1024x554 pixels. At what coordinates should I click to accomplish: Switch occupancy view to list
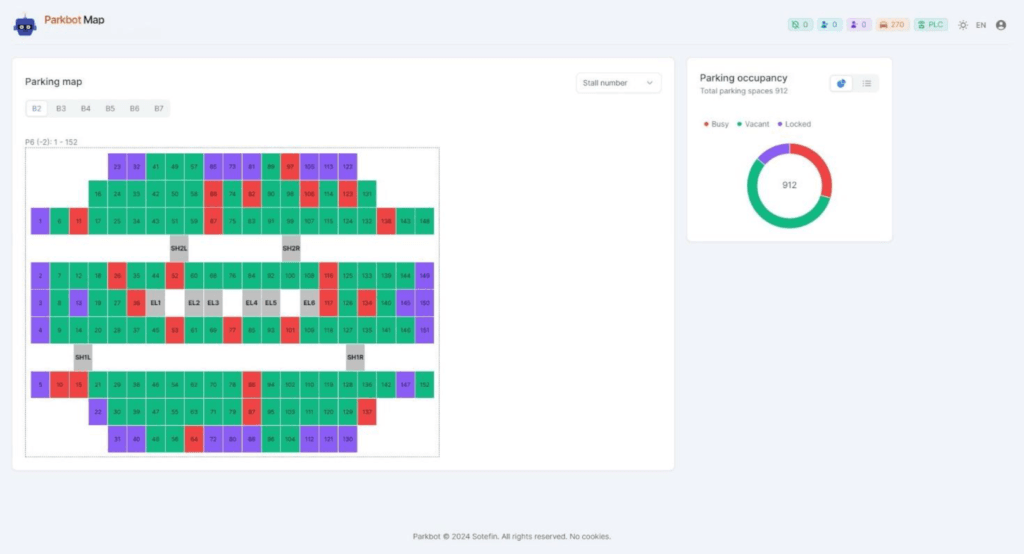867,83
